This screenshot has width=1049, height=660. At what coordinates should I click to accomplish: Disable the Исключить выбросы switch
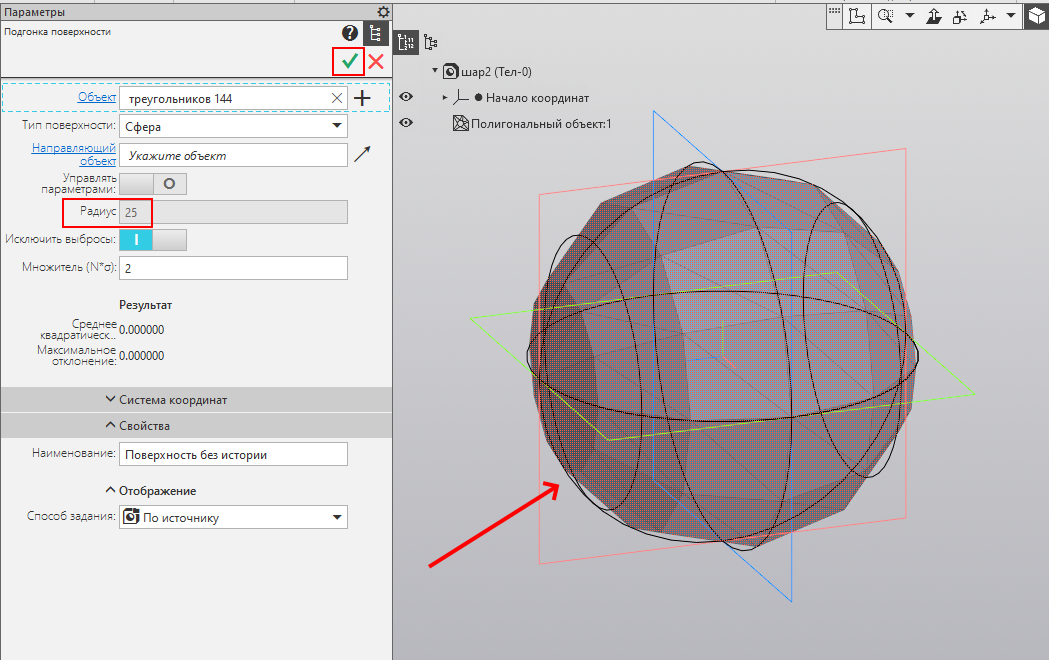pyautogui.click(x=153, y=240)
